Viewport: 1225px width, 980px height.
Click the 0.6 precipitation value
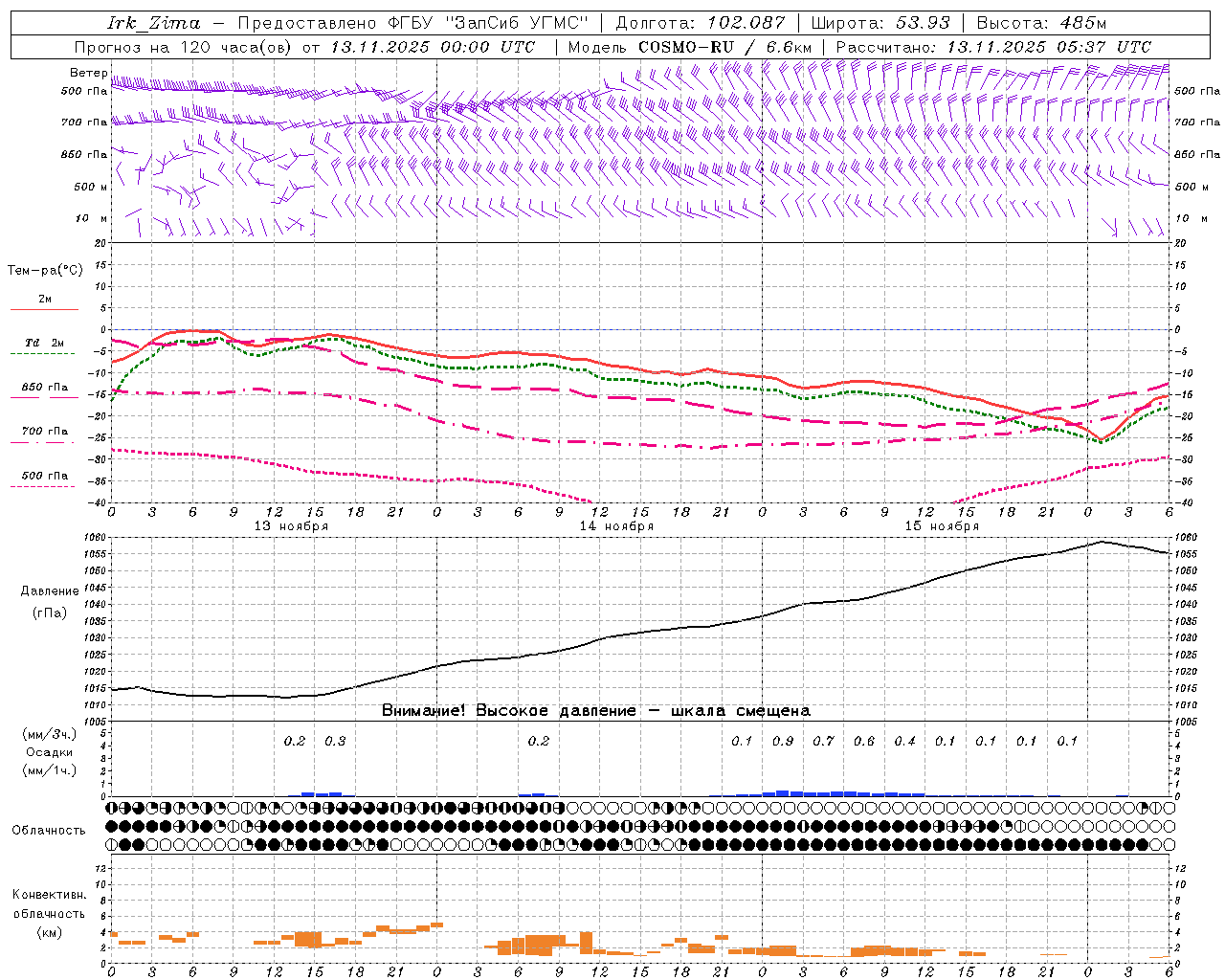864,741
